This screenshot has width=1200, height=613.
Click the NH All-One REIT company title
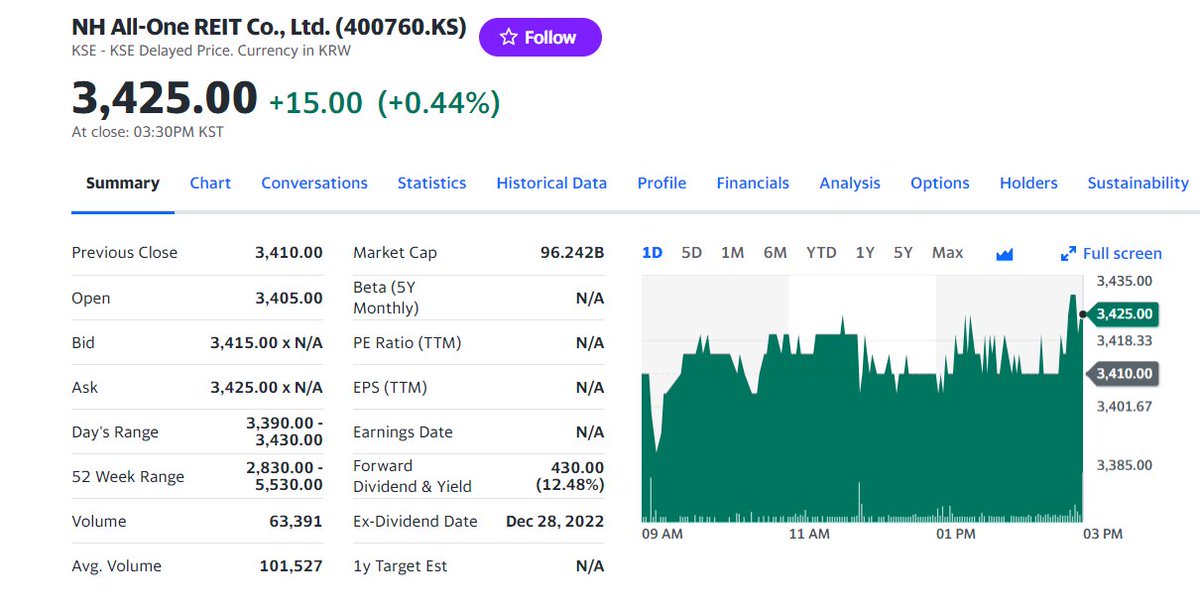coord(269,27)
